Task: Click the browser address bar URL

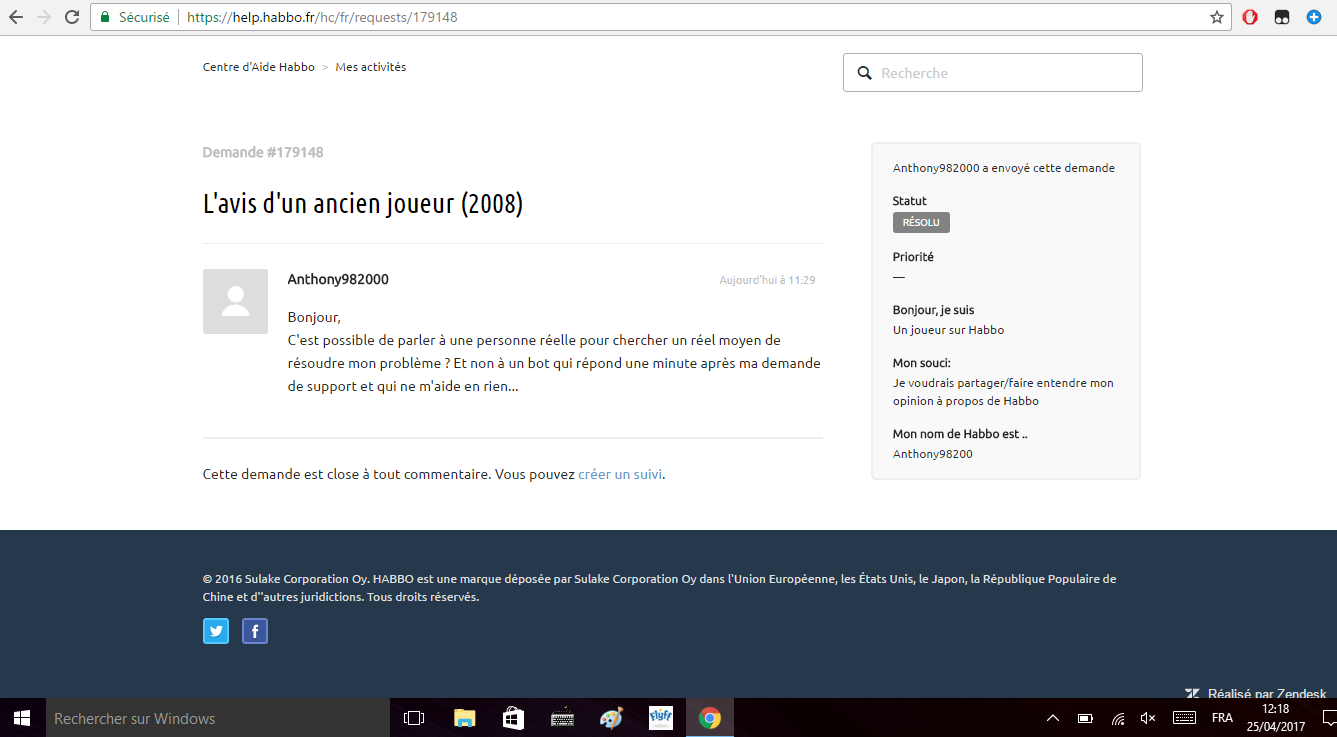Action: click(x=322, y=17)
